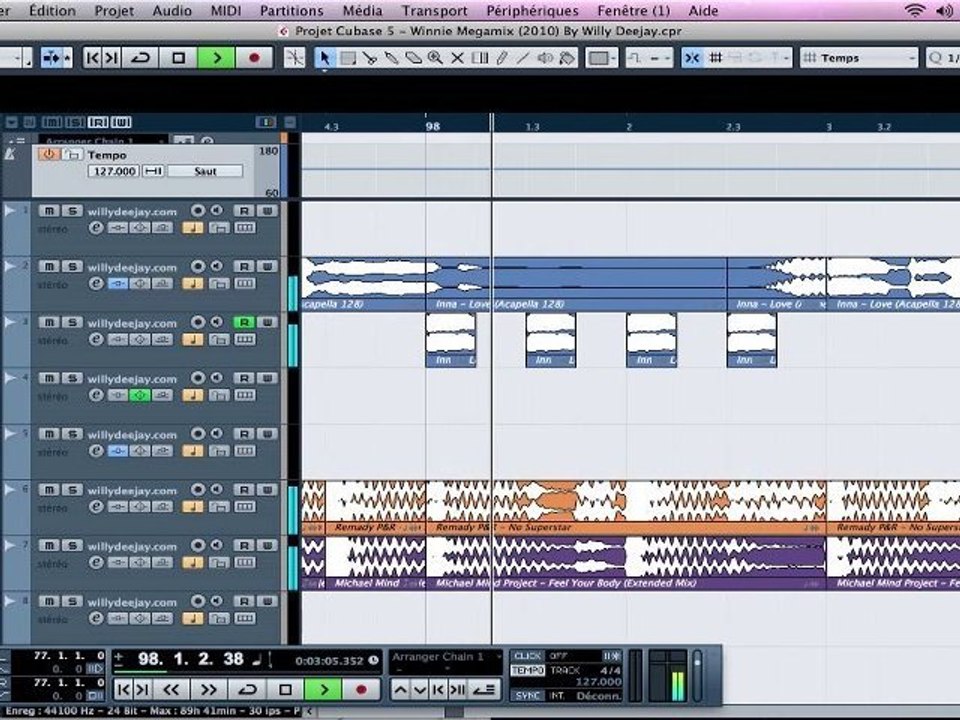This screenshot has height=720, width=960.
Task: Lock track 4 with the lock icon
Action: coord(219,395)
